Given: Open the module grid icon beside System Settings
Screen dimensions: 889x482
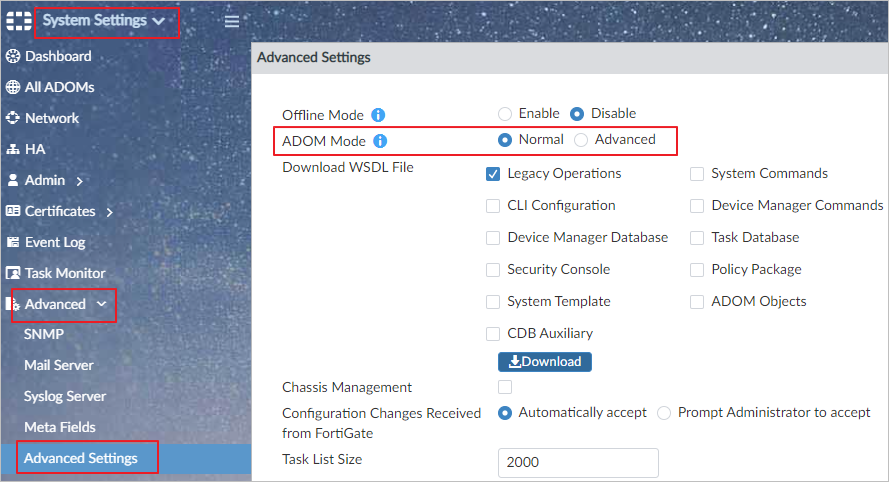Looking at the screenshot, I should [19, 20].
